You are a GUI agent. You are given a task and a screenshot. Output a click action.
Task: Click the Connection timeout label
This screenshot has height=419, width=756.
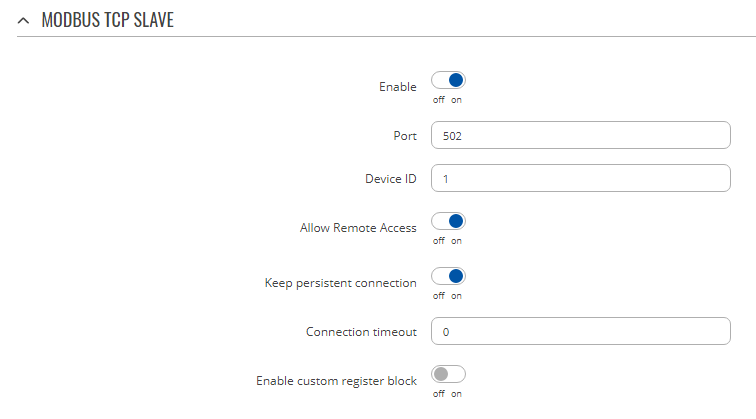click(x=361, y=331)
